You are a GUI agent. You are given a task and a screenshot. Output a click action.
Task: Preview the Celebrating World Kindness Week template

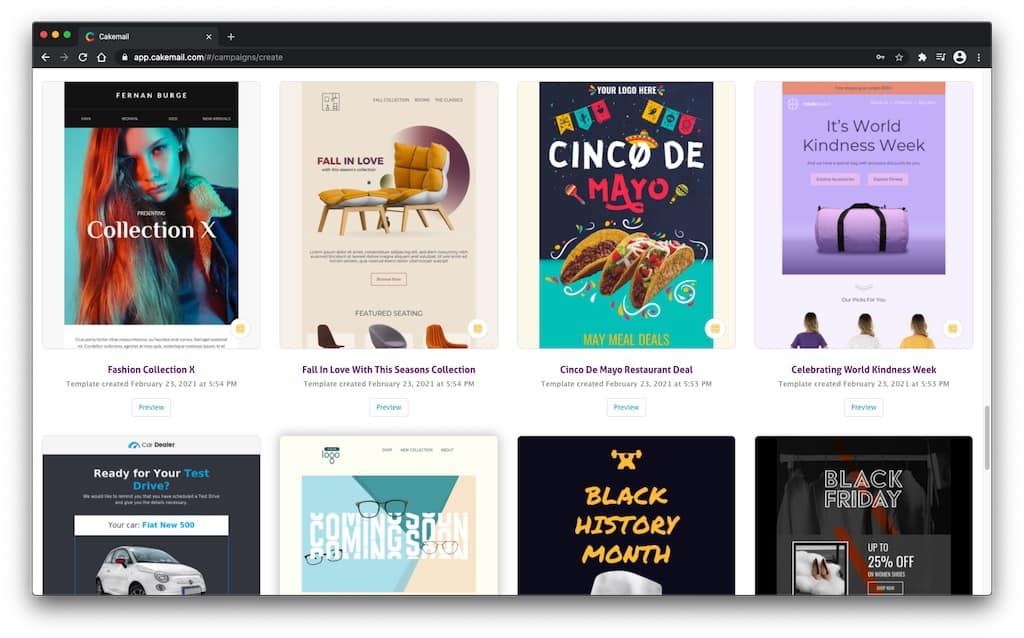coord(863,407)
